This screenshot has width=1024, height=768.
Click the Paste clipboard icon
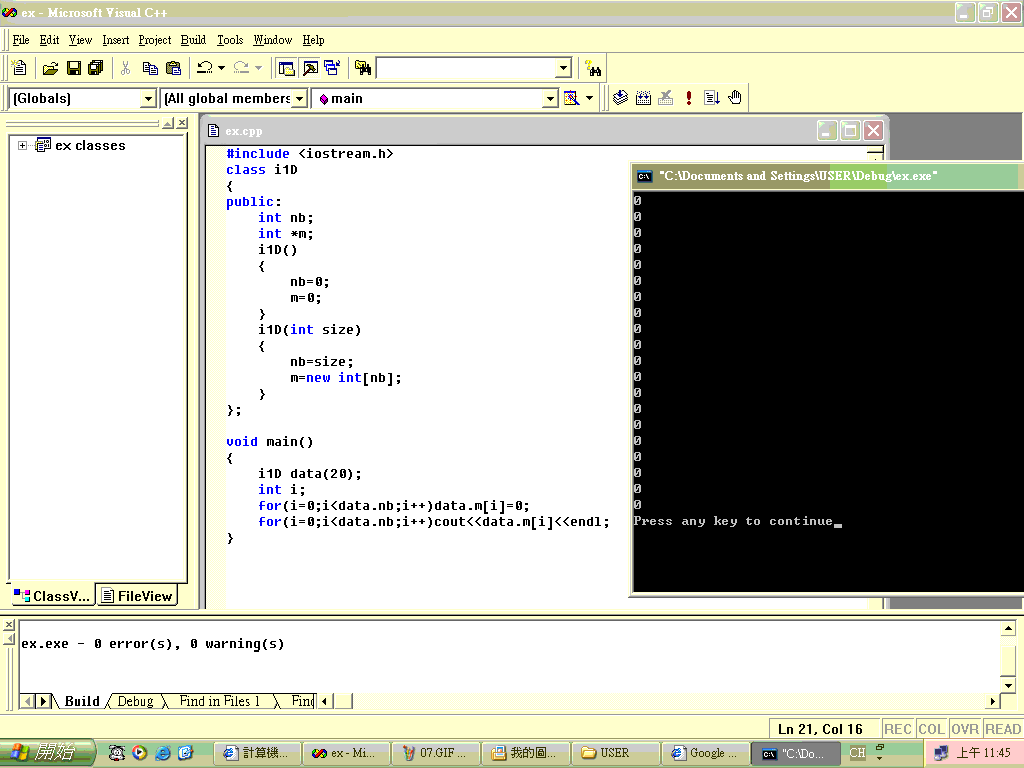pyautogui.click(x=173, y=68)
